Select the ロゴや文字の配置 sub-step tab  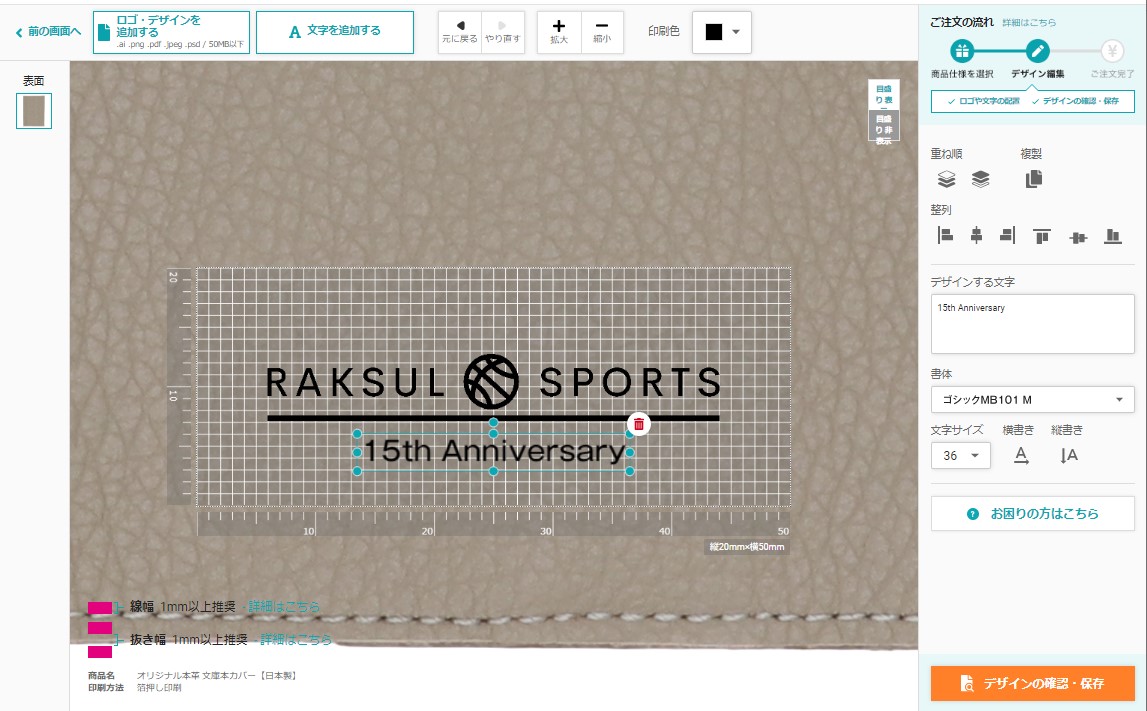point(983,101)
